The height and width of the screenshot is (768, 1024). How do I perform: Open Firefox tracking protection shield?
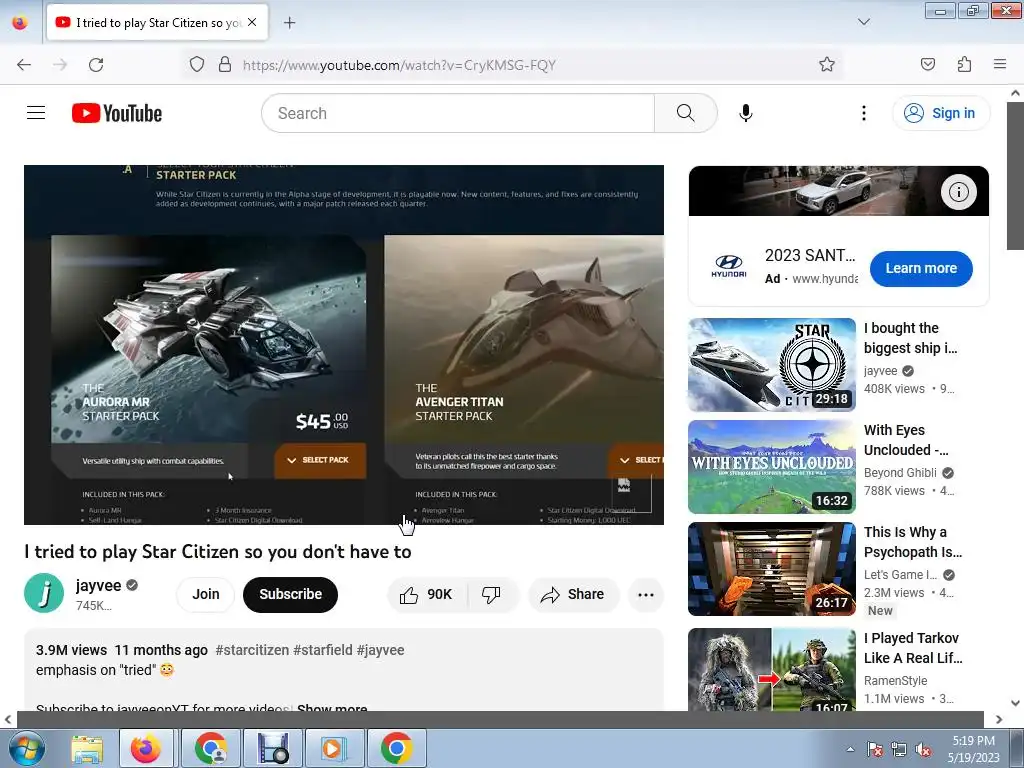point(197,65)
